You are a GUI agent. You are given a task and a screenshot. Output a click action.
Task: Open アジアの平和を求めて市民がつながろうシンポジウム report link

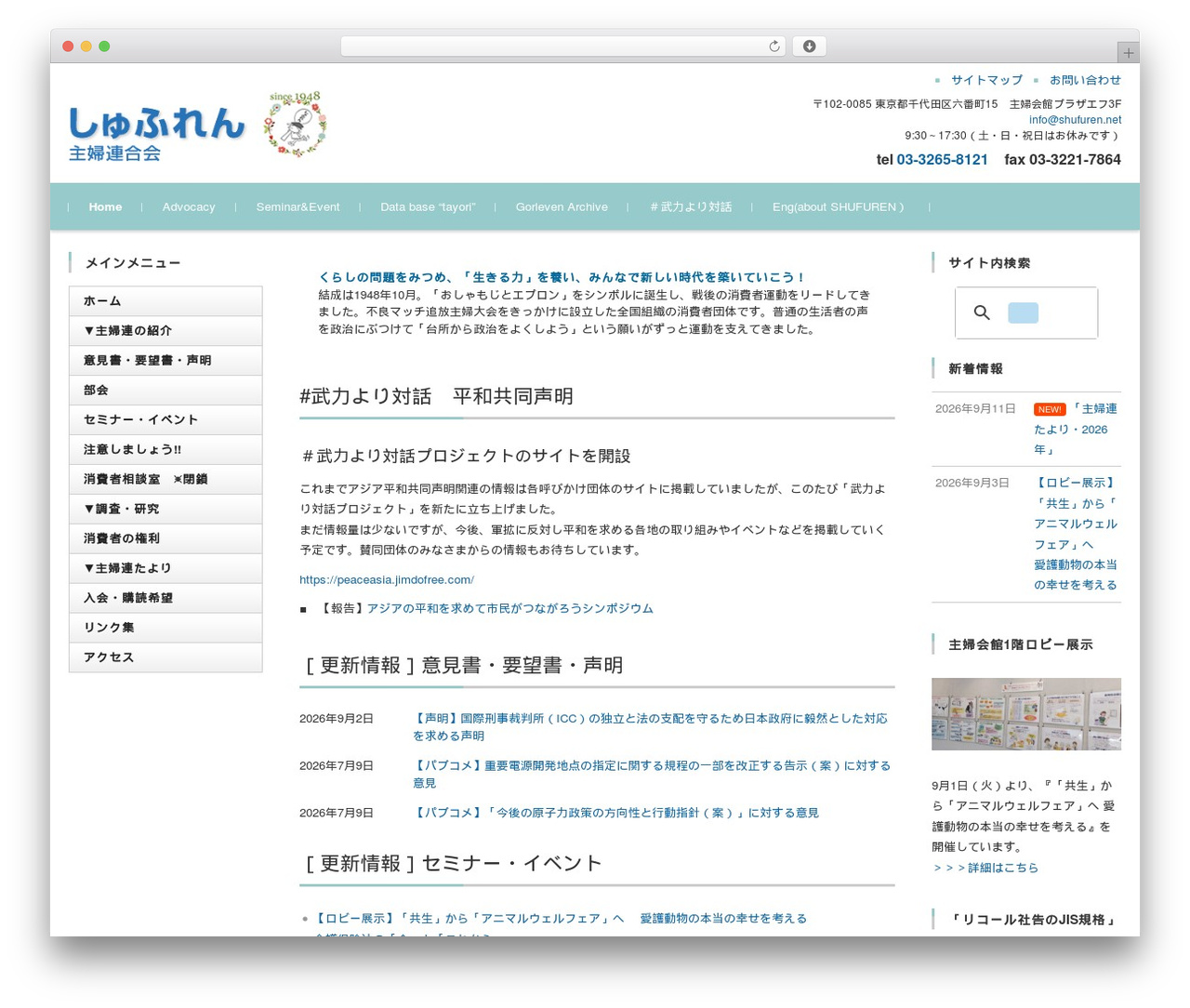coord(509,608)
